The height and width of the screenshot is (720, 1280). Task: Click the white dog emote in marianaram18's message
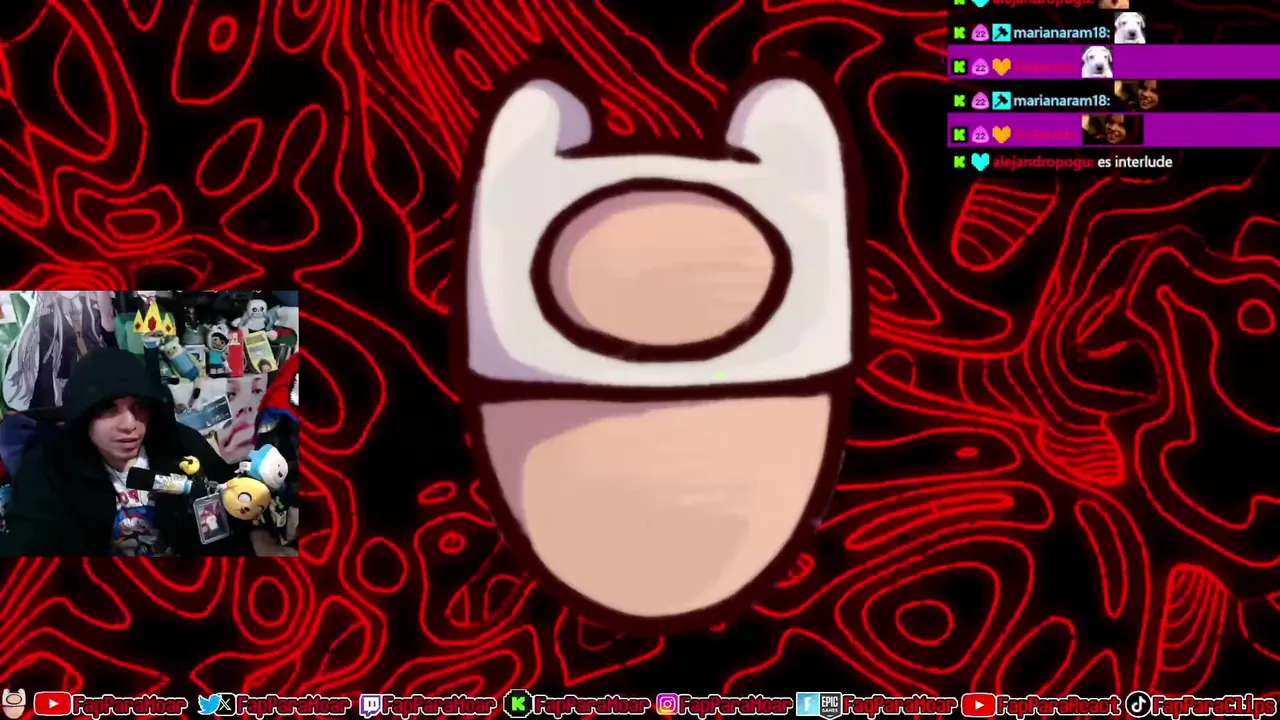point(1129,28)
